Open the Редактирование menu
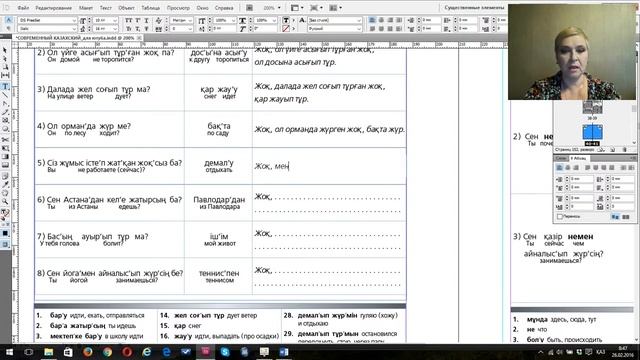 pyautogui.click(x=53, y=8)
